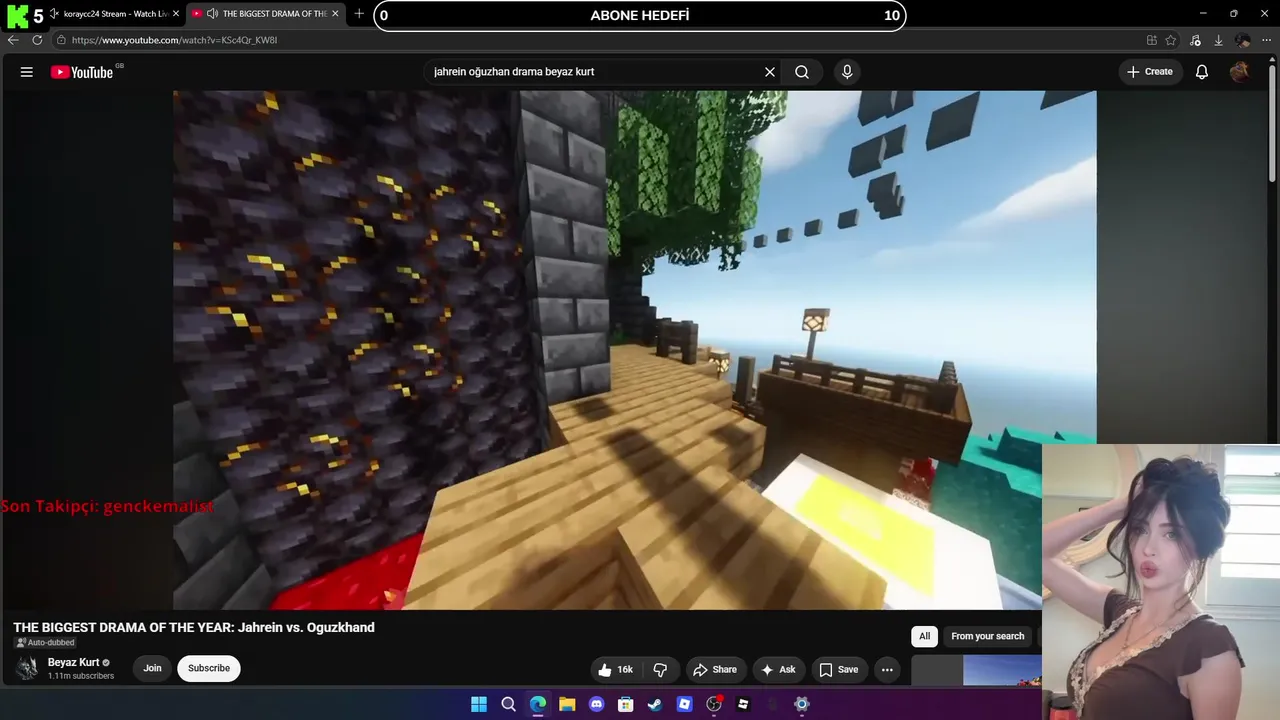Open the YouTube account avatar menu
Viewport: 1280px width, 720px height.
[x=1239, y=72]
